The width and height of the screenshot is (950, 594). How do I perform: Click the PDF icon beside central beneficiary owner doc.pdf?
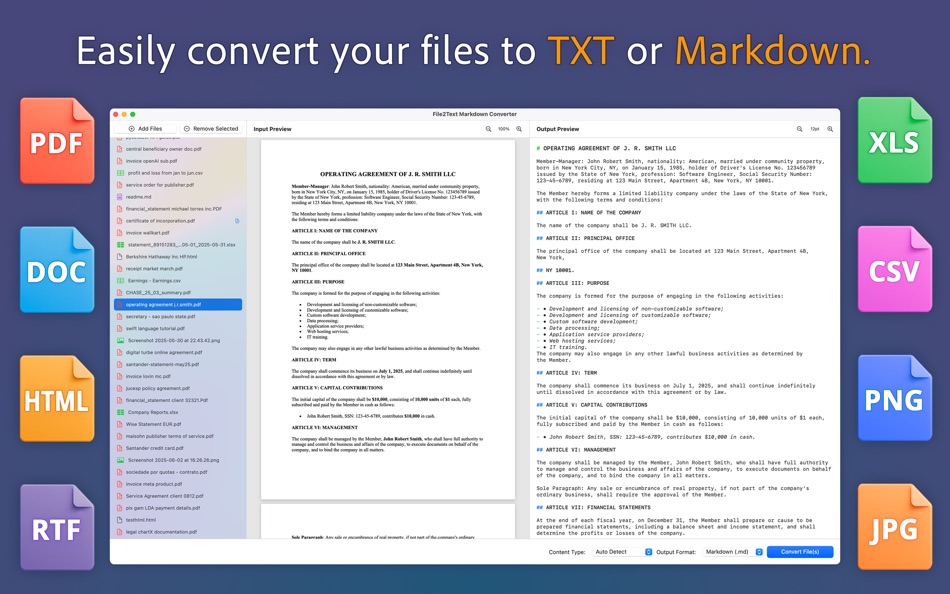point(120,149)
